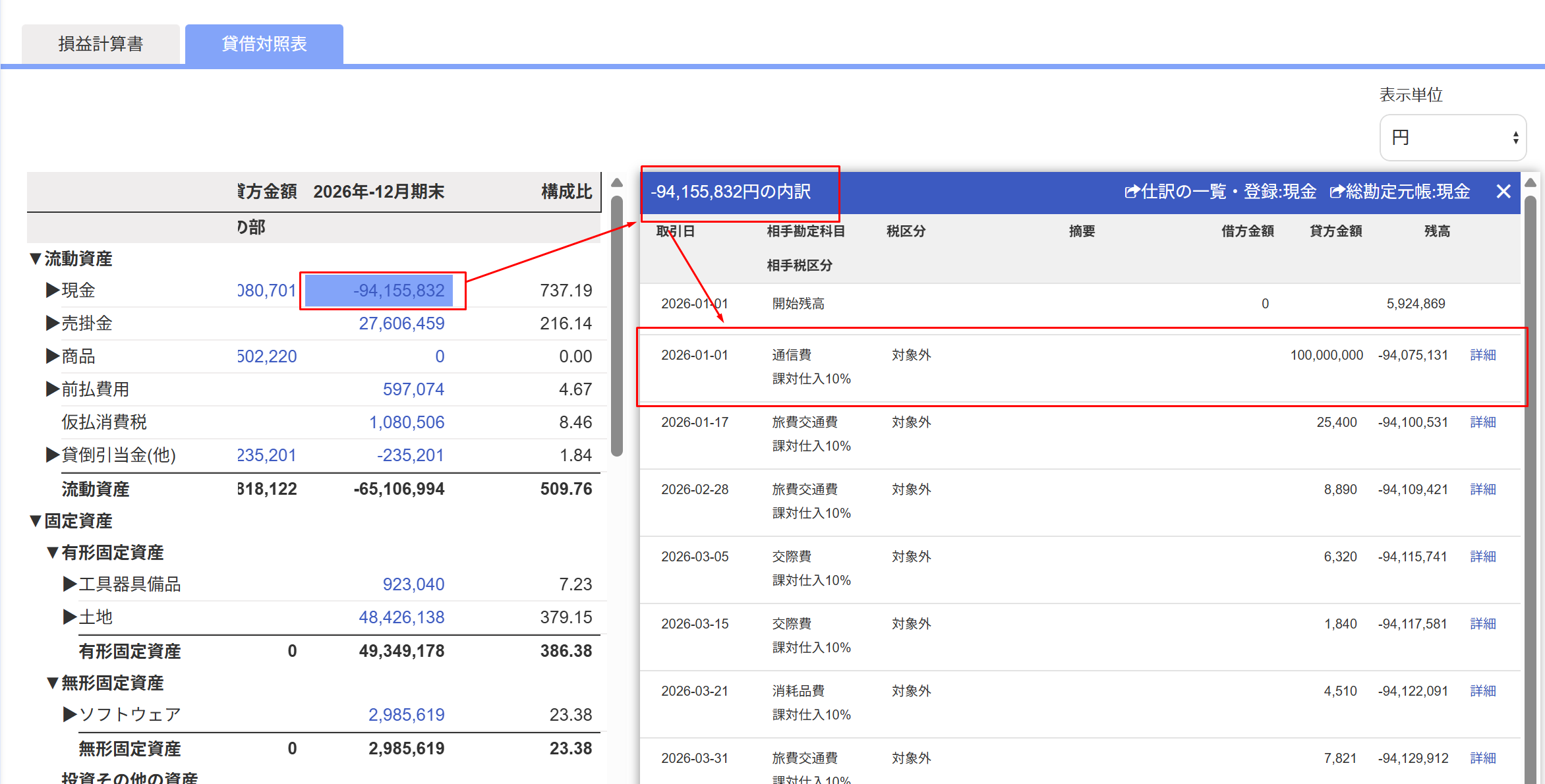The width and height of the screenshot is (1545, 784).
Task: Expand the 前払費用 row
Action: point(53,389)
